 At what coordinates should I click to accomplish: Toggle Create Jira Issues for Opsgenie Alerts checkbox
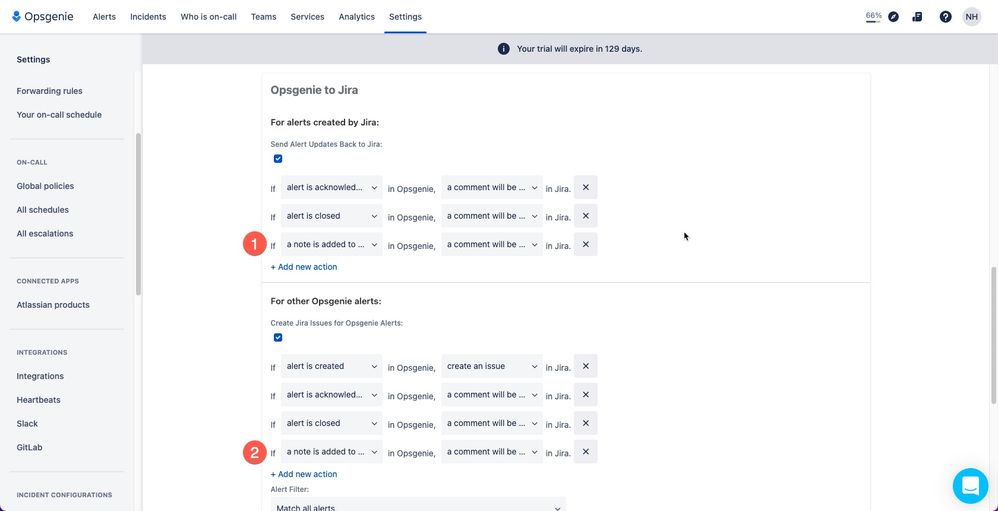[278, 338]
